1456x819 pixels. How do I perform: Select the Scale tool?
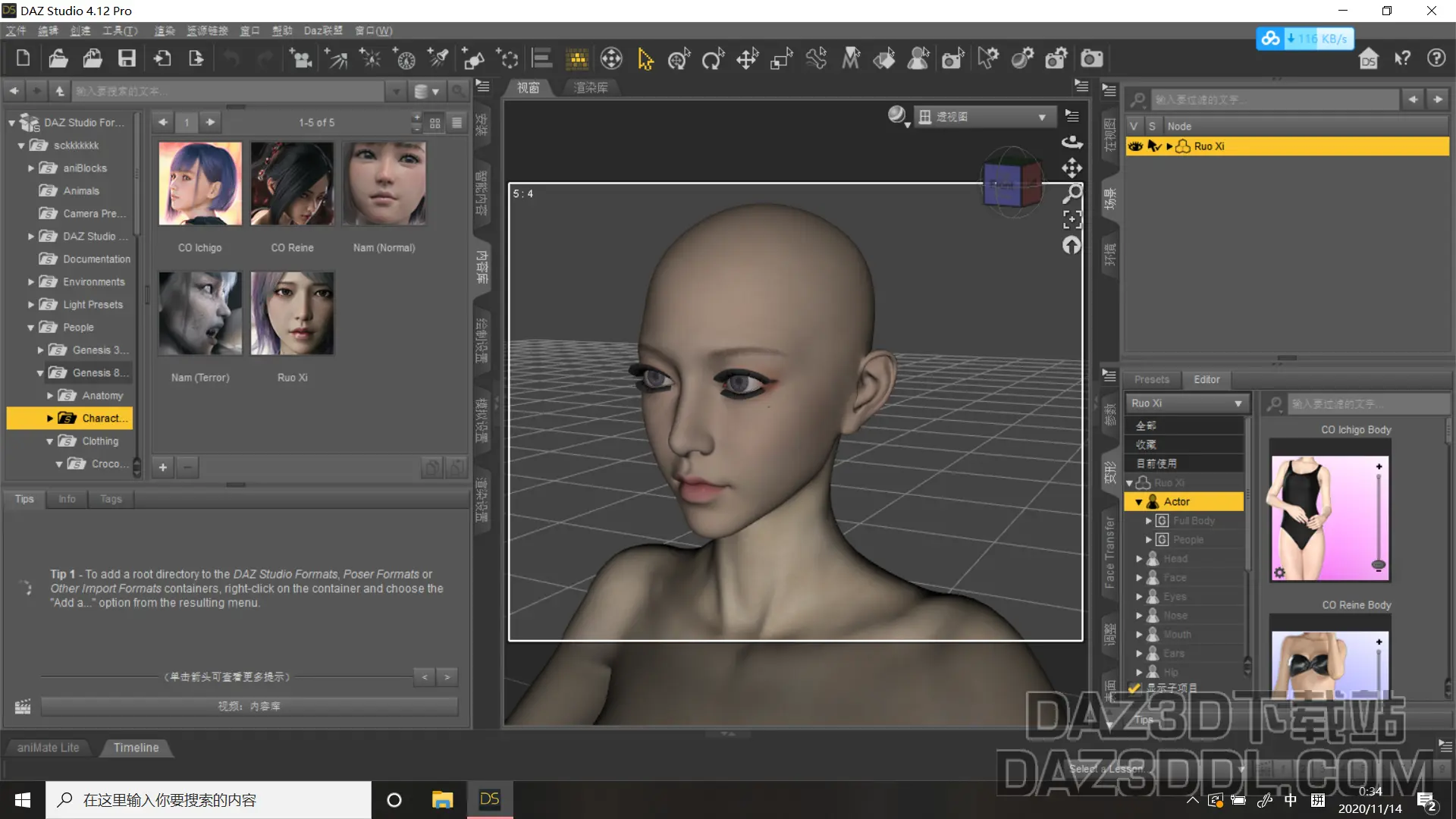click(782, 58)
